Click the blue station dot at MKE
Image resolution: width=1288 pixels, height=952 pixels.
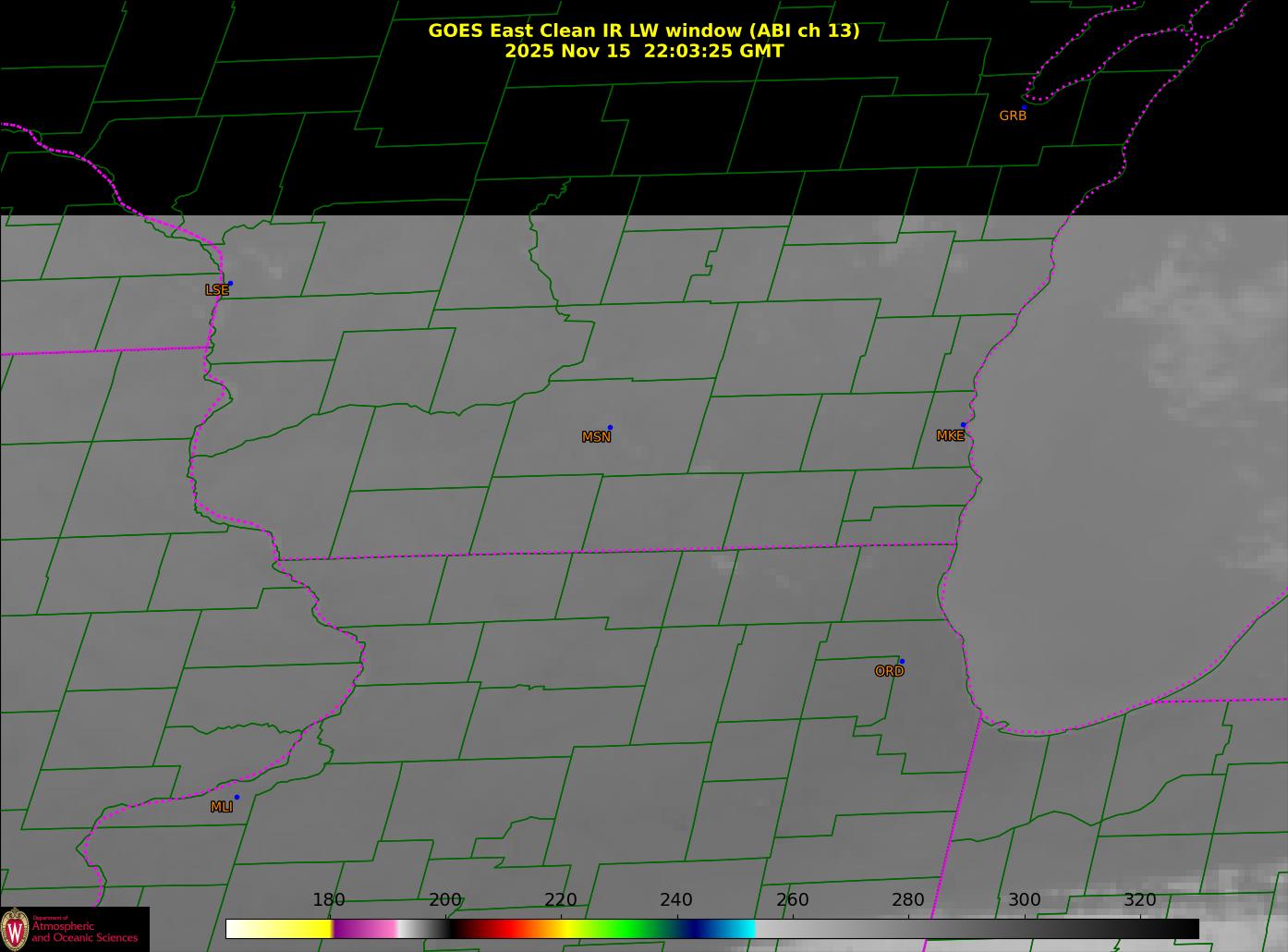[x=963, y=425]
